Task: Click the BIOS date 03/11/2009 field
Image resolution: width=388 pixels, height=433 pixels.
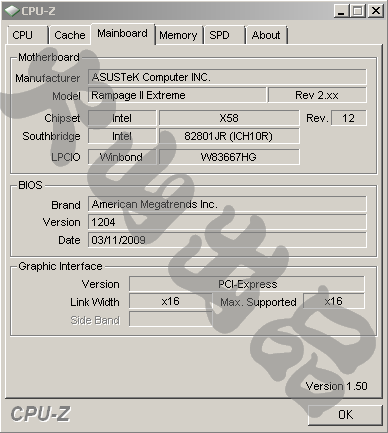Action: [227, 240]
